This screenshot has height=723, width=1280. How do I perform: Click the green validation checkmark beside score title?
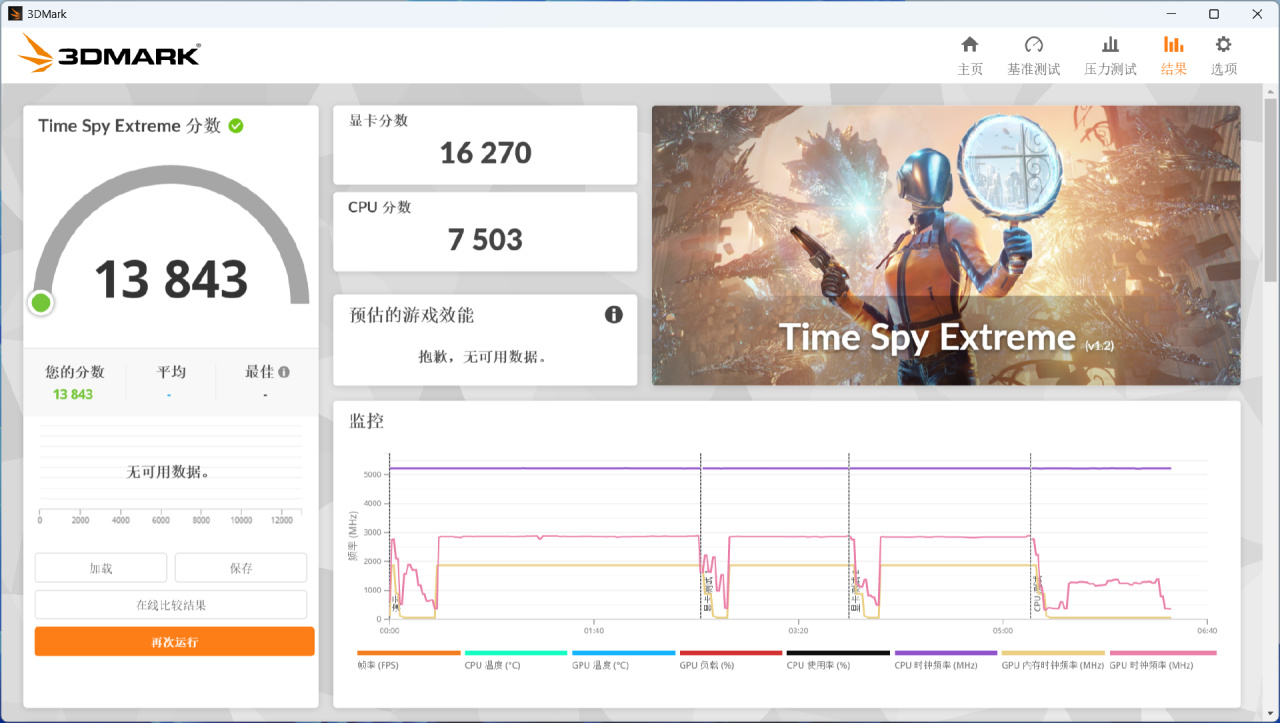(x=236, y=126)
